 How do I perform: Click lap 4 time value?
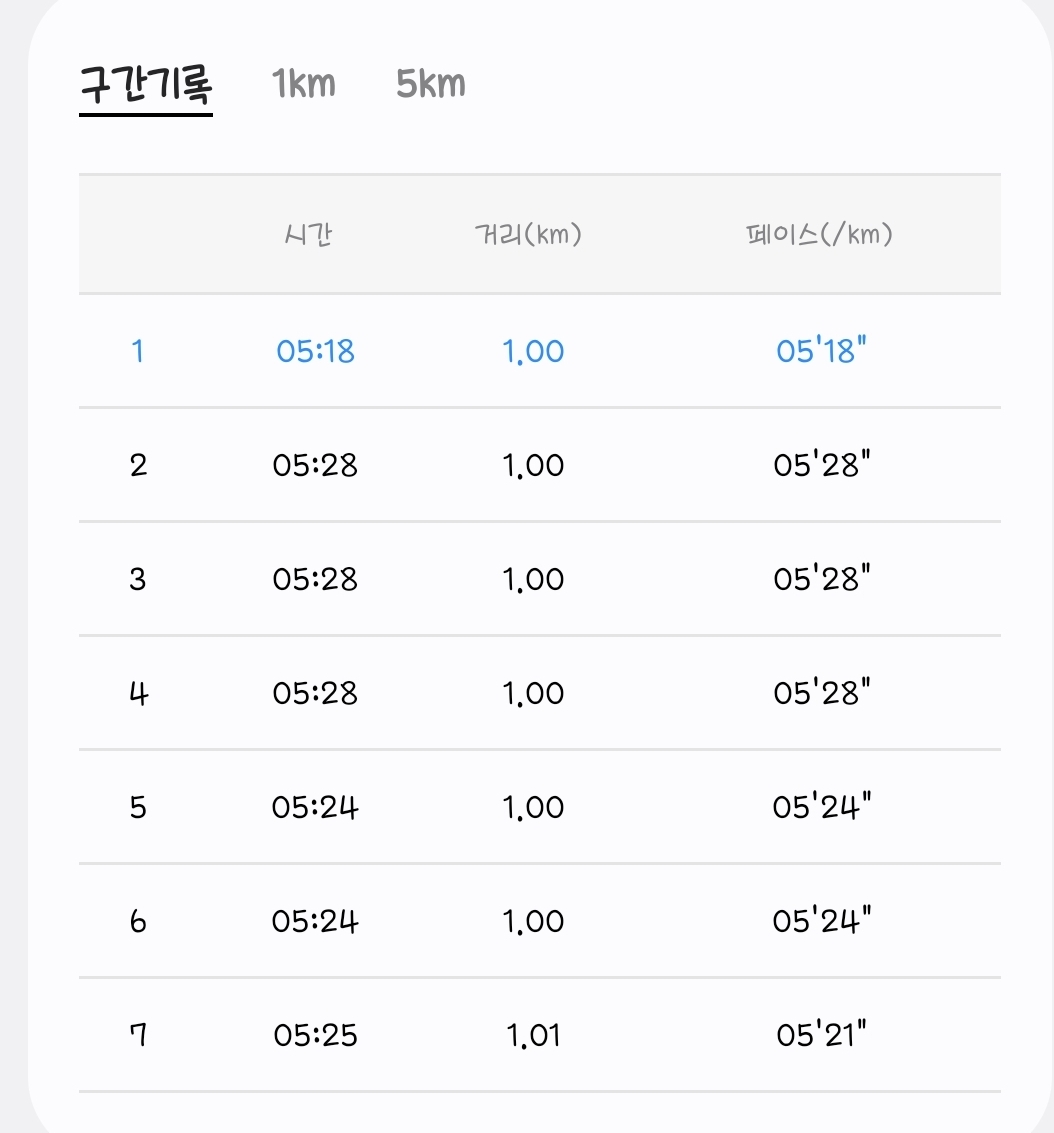[315, 693]
